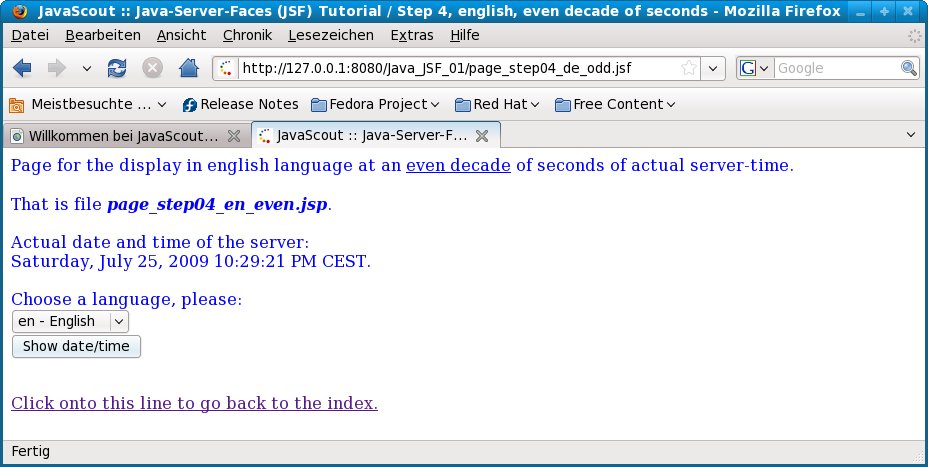This screenshot has width=928, height=467.
Task: Click the Back arrow navigation icon
Action: [x=23, y=69]
